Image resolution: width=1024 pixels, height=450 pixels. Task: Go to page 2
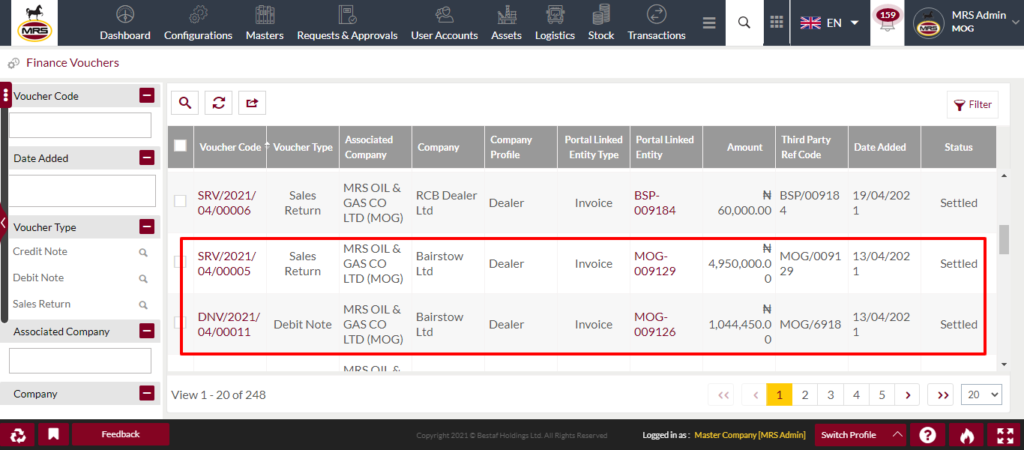coord(805,394)
